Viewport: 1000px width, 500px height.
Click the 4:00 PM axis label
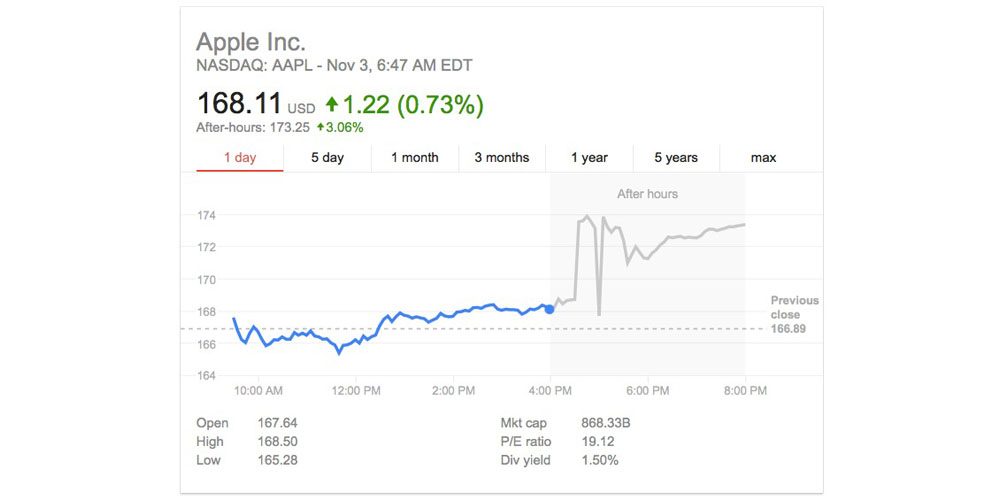tap(550, 391)
